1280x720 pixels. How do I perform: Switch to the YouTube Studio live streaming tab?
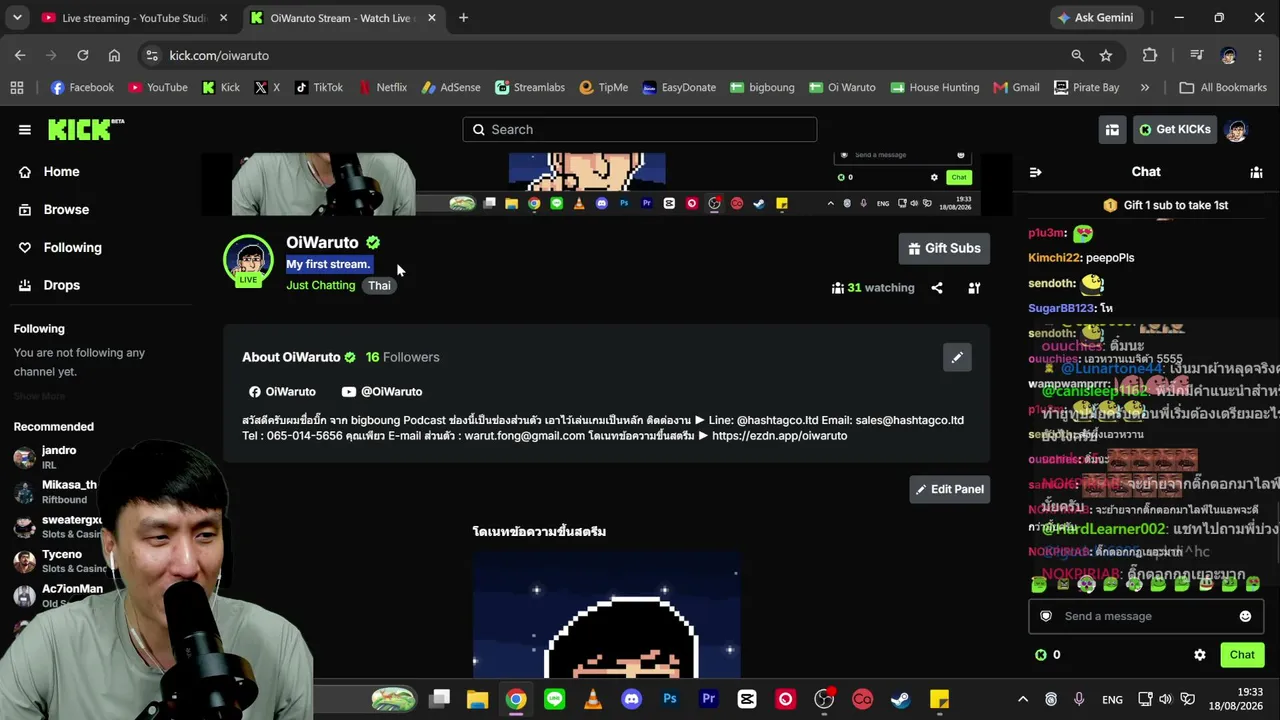point(134,18)
